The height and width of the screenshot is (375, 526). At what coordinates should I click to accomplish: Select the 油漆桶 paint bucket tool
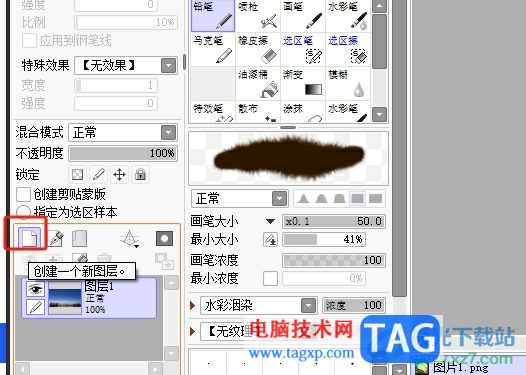click(258, 83)
